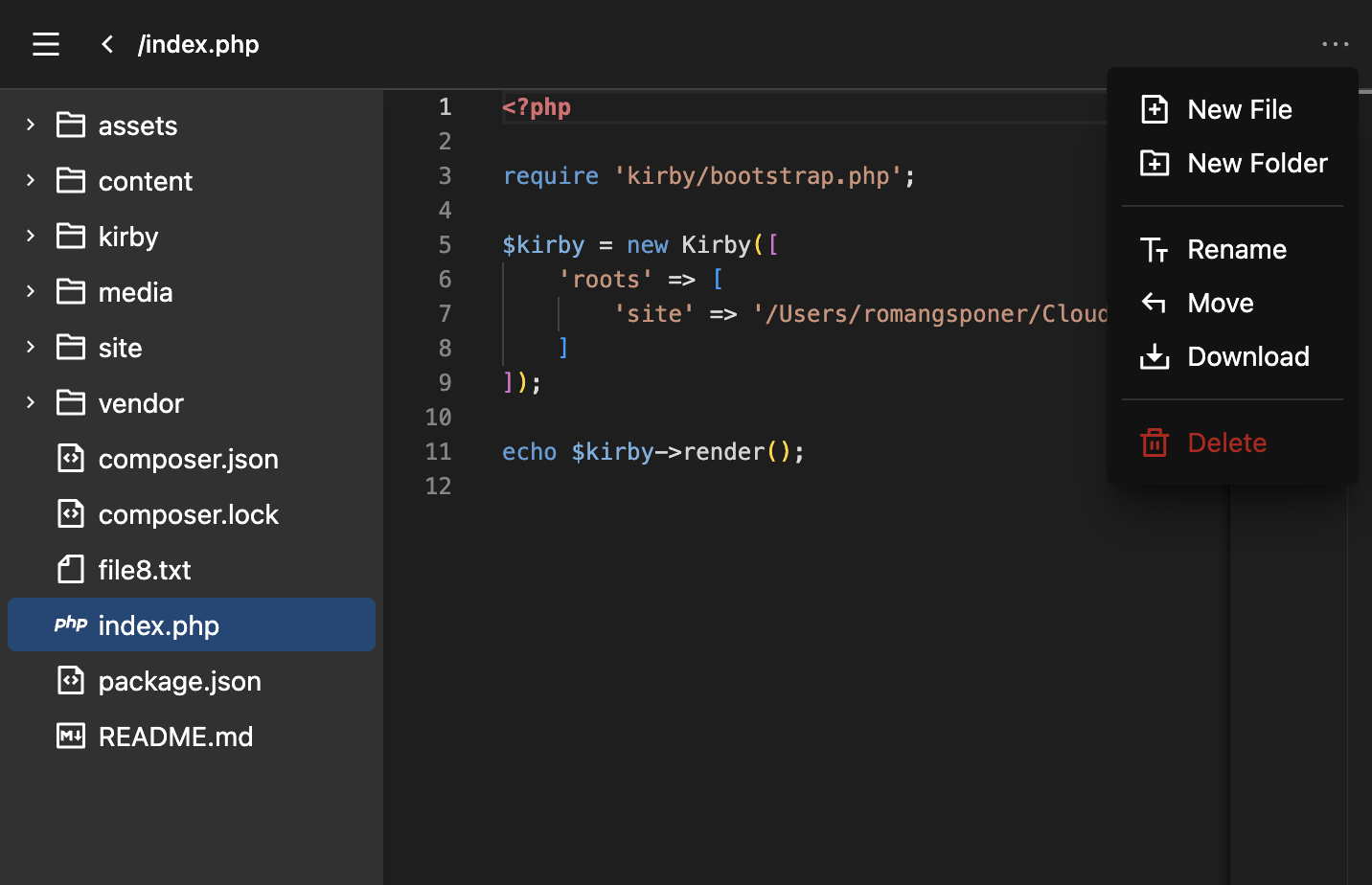Click the PHP icon next to index.php
The width and height of the screenshot is (1372, 885).
click(x=70, y=625)
